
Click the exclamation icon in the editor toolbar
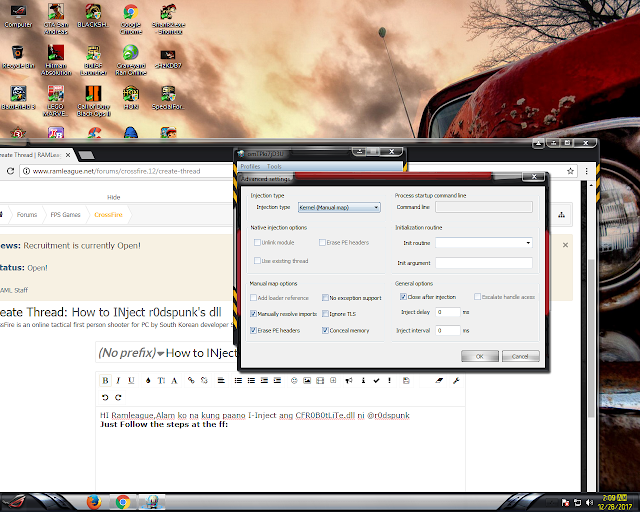(x=389, y=381)
